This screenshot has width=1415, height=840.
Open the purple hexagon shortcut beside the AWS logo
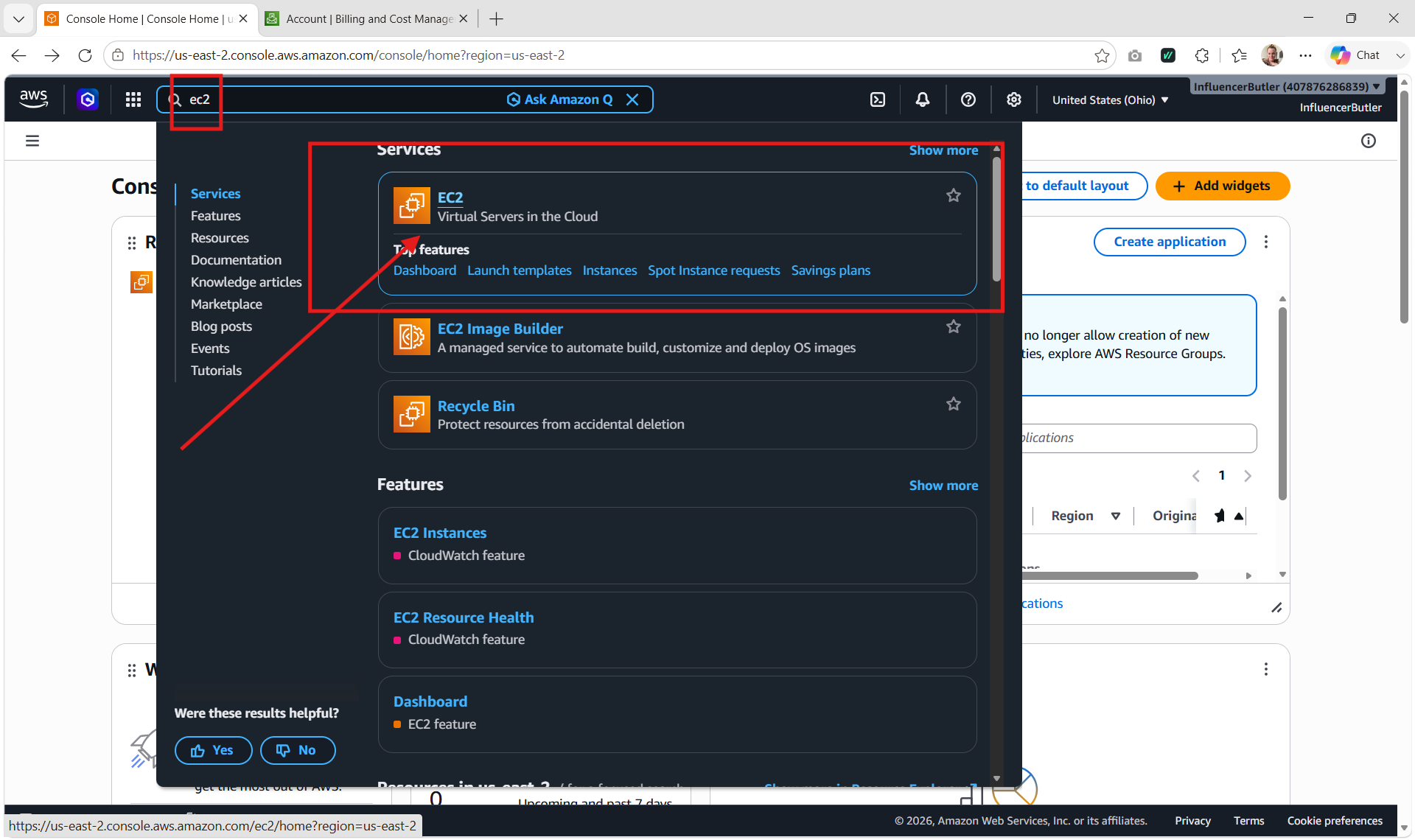pos(88,99)
